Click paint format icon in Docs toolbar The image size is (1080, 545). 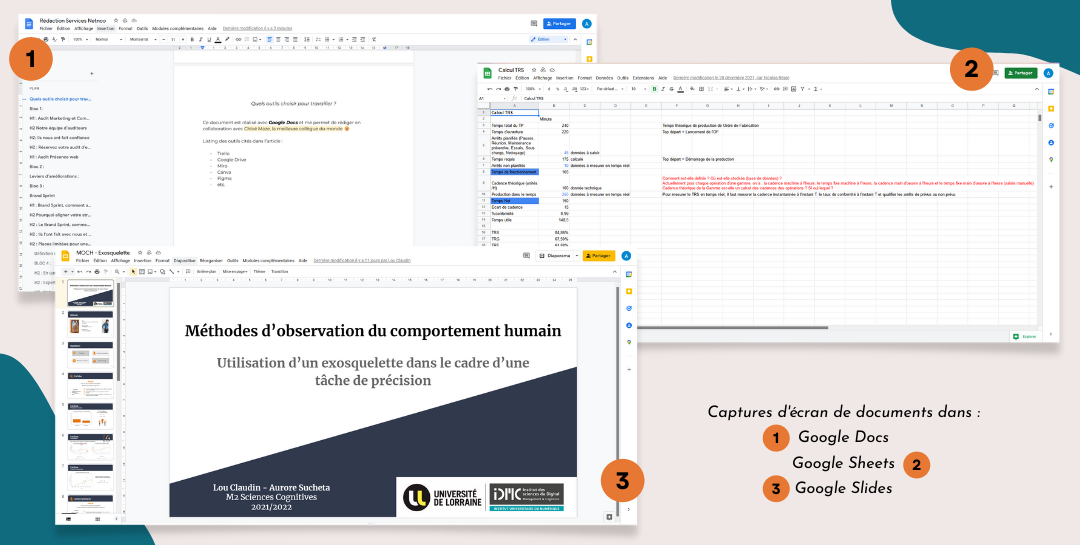pos(63,39)
